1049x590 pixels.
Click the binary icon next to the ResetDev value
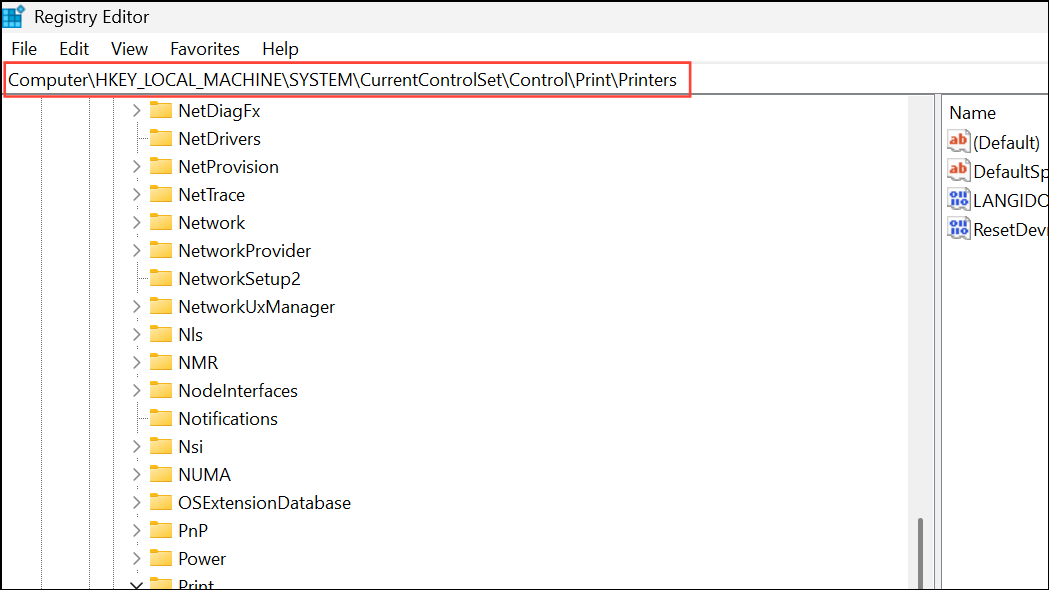(x=958, y=228)
